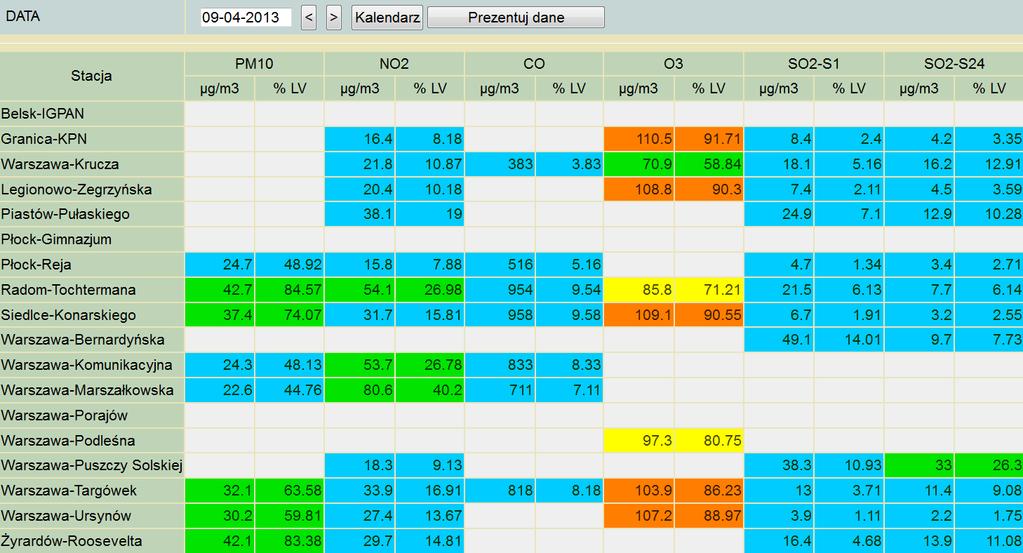The image size is (1023, 553).
Task: Click the Warszawa-Ursynów station name
Action: click(x=66, y=516)
